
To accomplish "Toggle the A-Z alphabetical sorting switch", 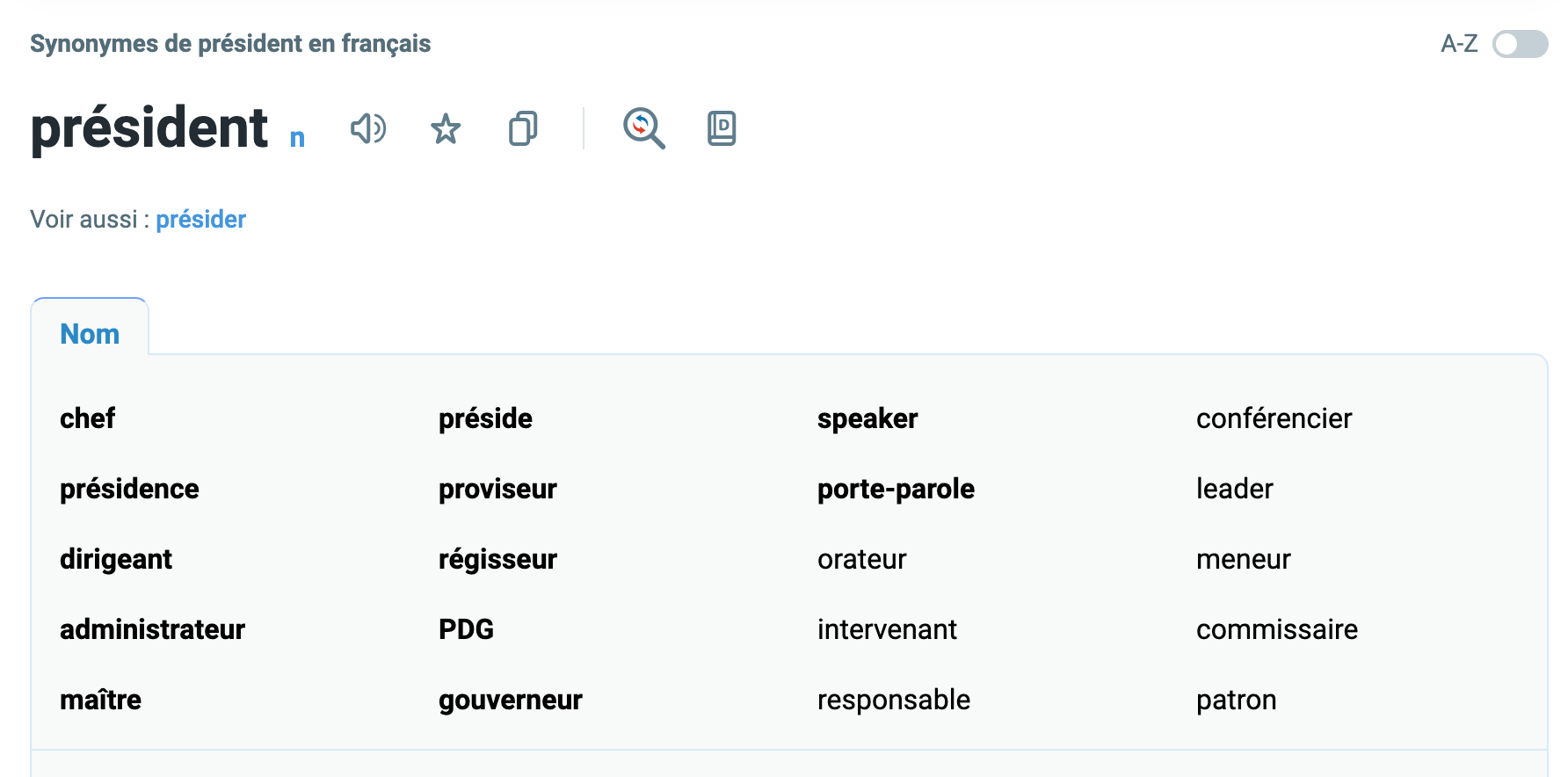I will click(1520, 44).
